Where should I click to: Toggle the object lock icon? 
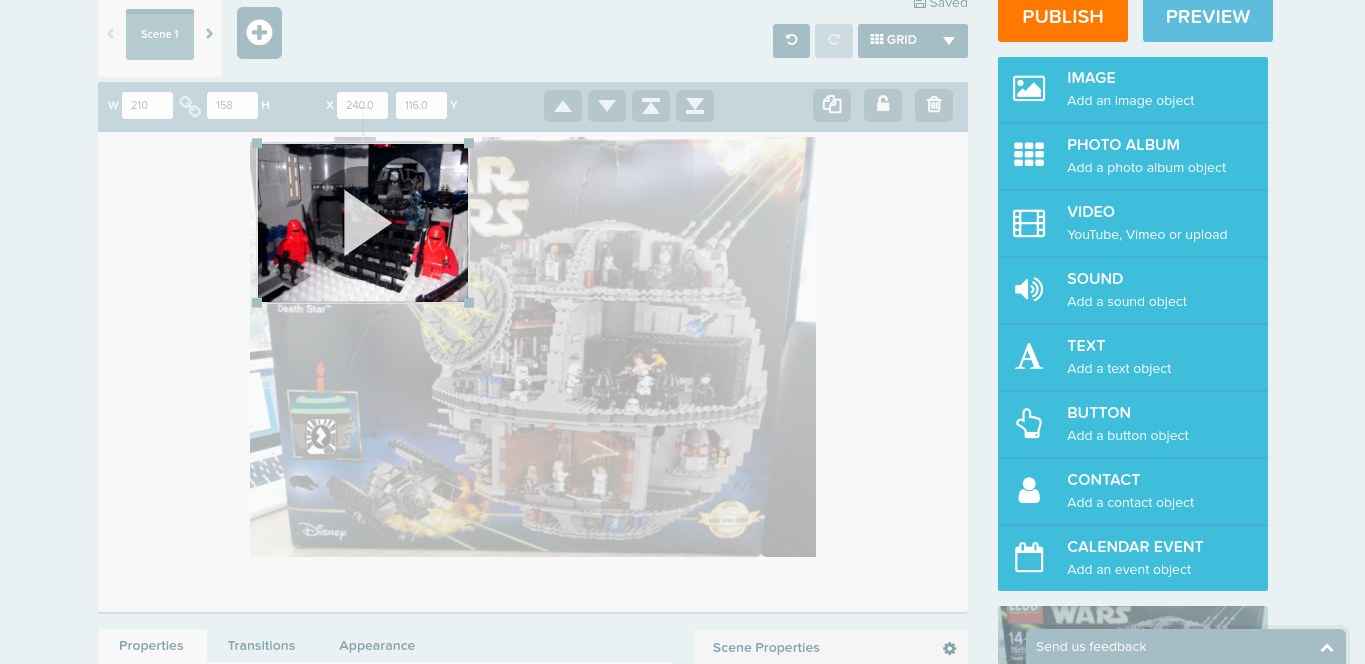tap(883, 105)
